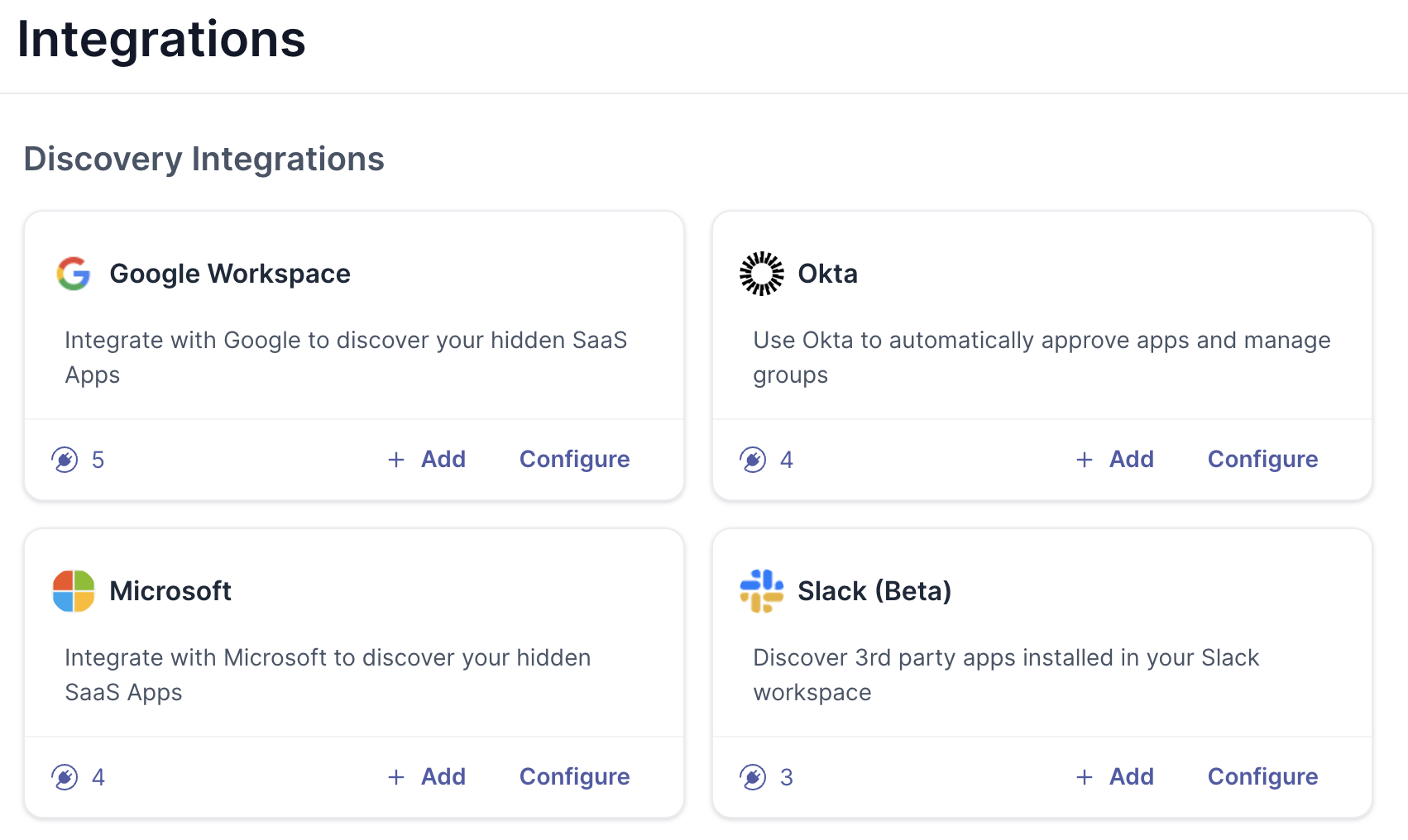Click the Slack logo icon
This screenshot has width=1408, height=840.
pyautogui.click(x=761, y=591)
